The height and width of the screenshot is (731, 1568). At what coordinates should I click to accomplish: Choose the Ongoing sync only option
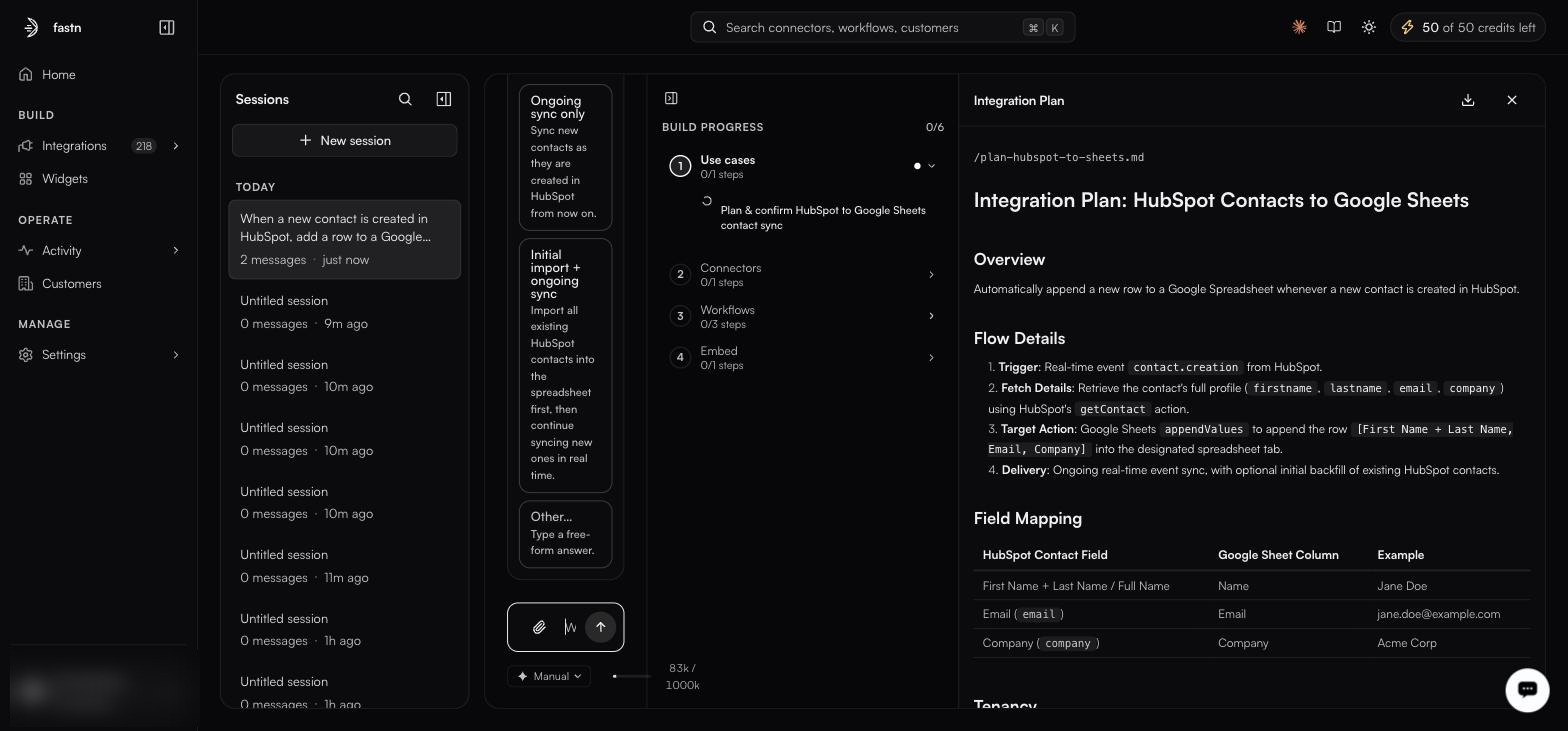point(565,157)
